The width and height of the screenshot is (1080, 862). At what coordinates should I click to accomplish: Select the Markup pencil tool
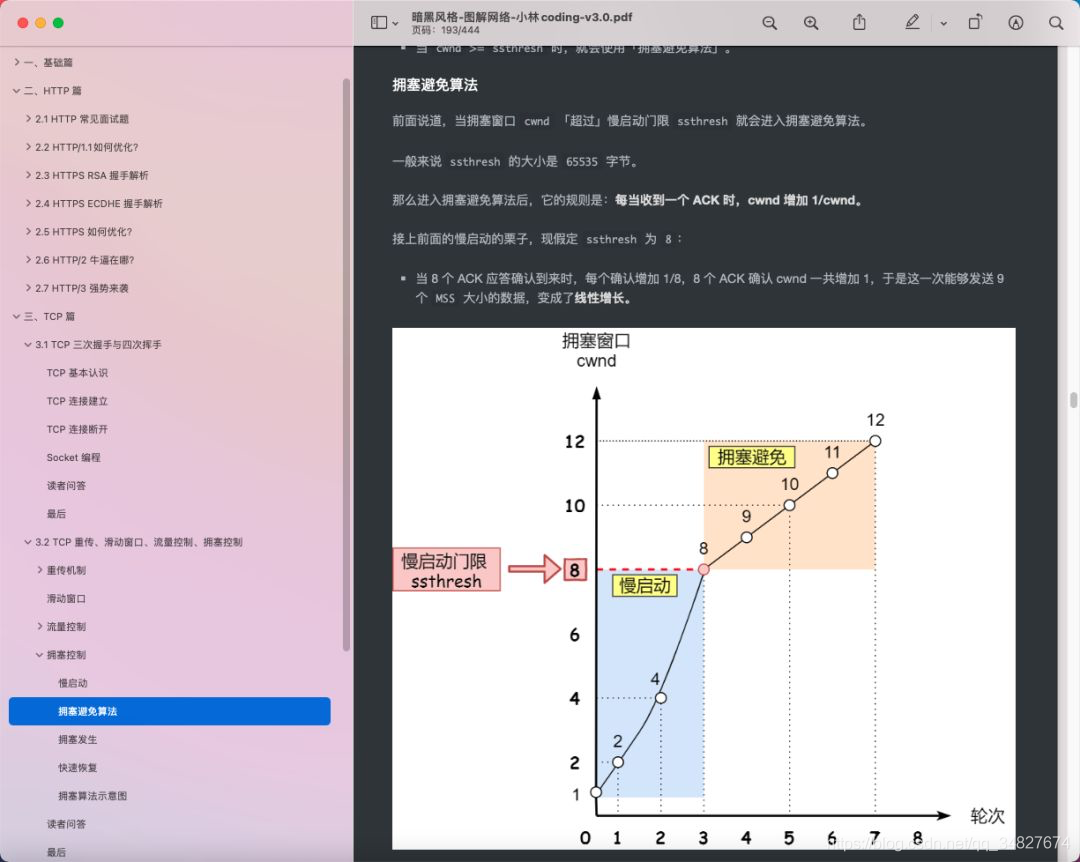[x=911, y=22]
